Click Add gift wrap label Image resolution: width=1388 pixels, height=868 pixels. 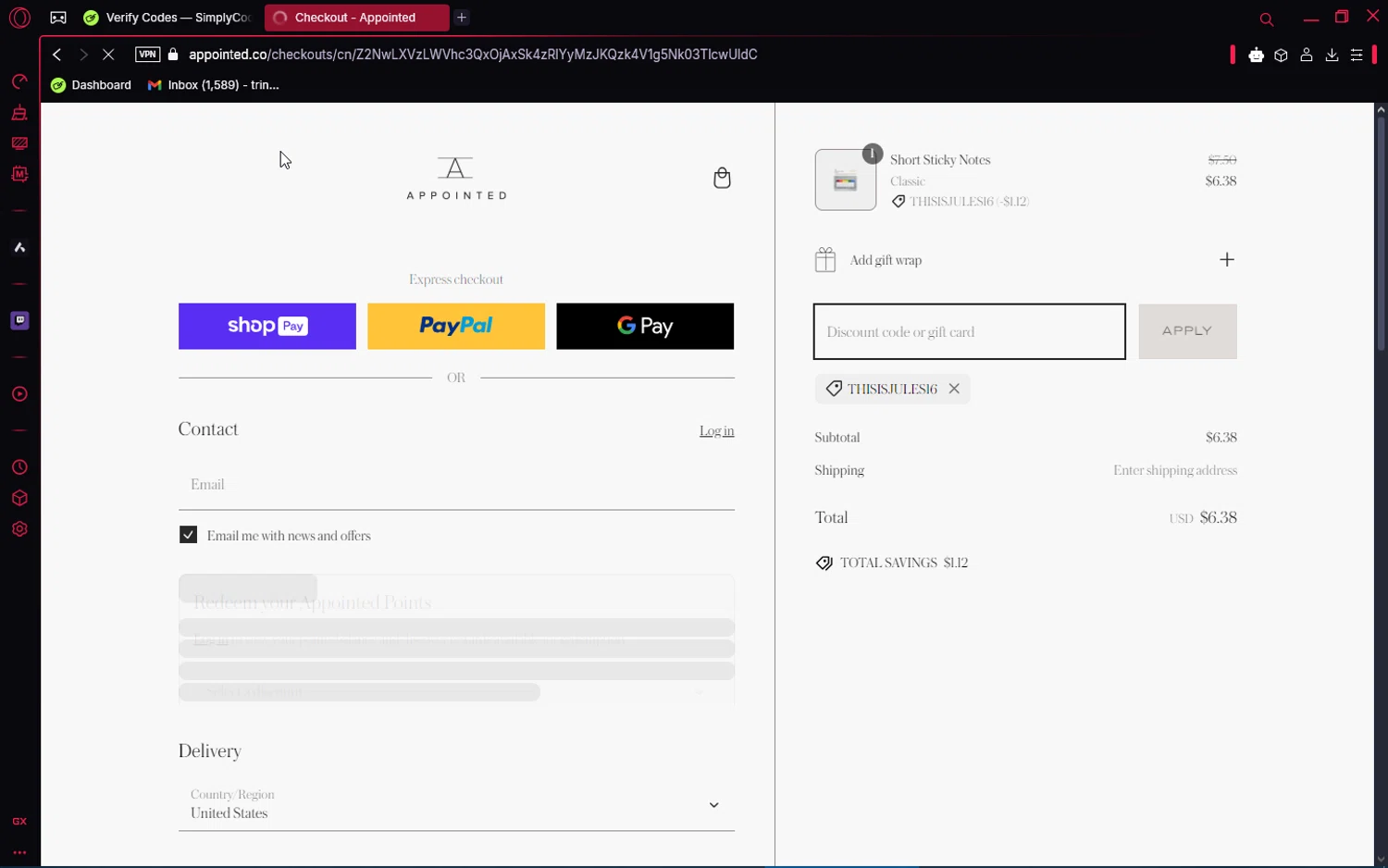(x=886, y=260)
